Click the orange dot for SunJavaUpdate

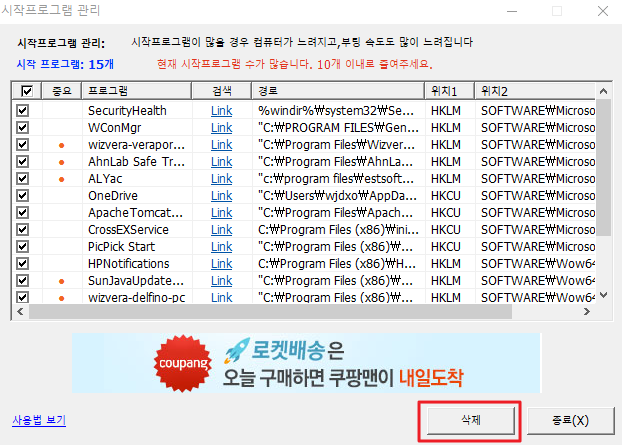(x=61, y=281)
